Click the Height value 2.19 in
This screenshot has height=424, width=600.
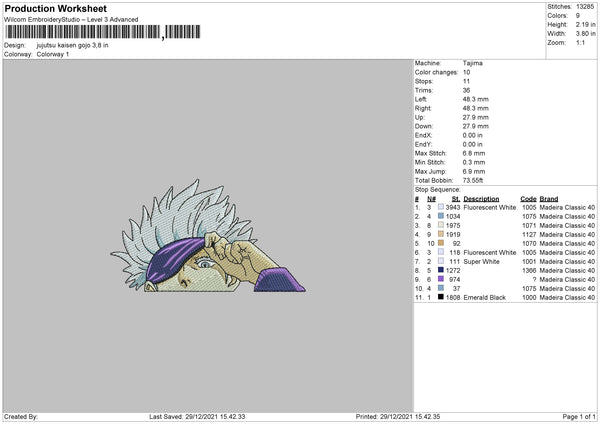tap(585, 24)
